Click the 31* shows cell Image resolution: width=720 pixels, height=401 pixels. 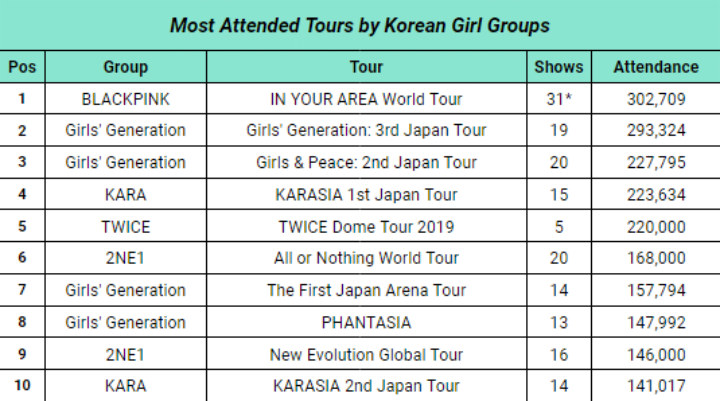[559, 99]
